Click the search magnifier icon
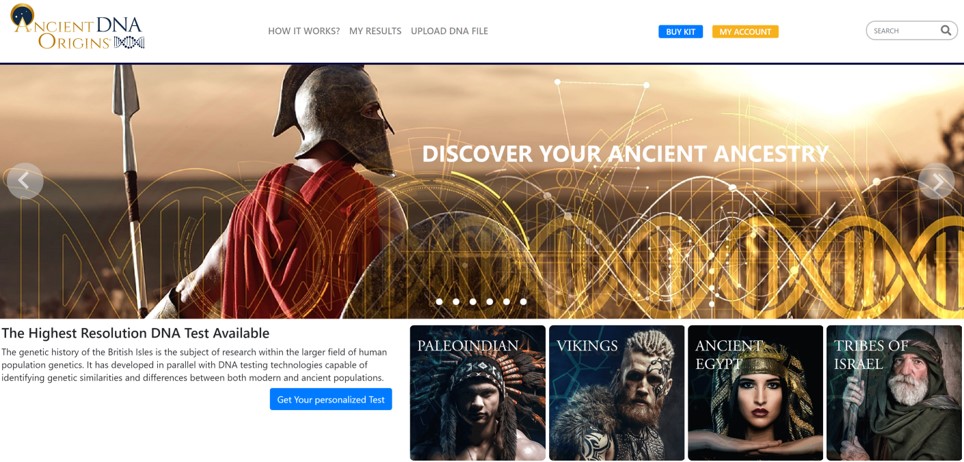Viewport: 964px width, 462px height. click(946, 30)
